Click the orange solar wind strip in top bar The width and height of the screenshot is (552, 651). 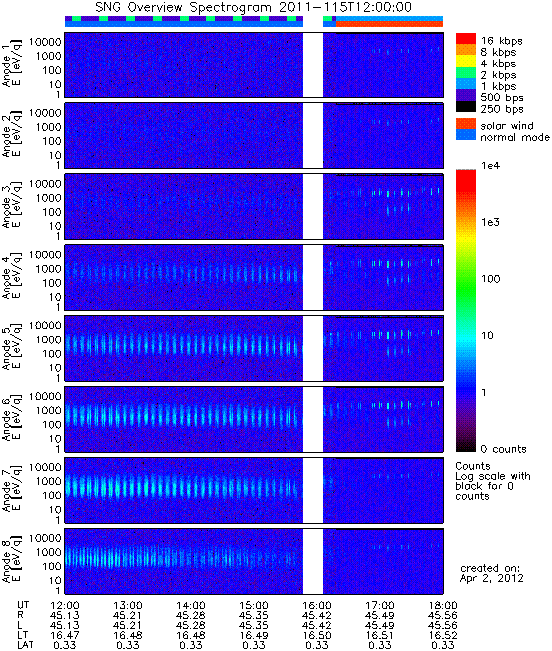point(389,24)
